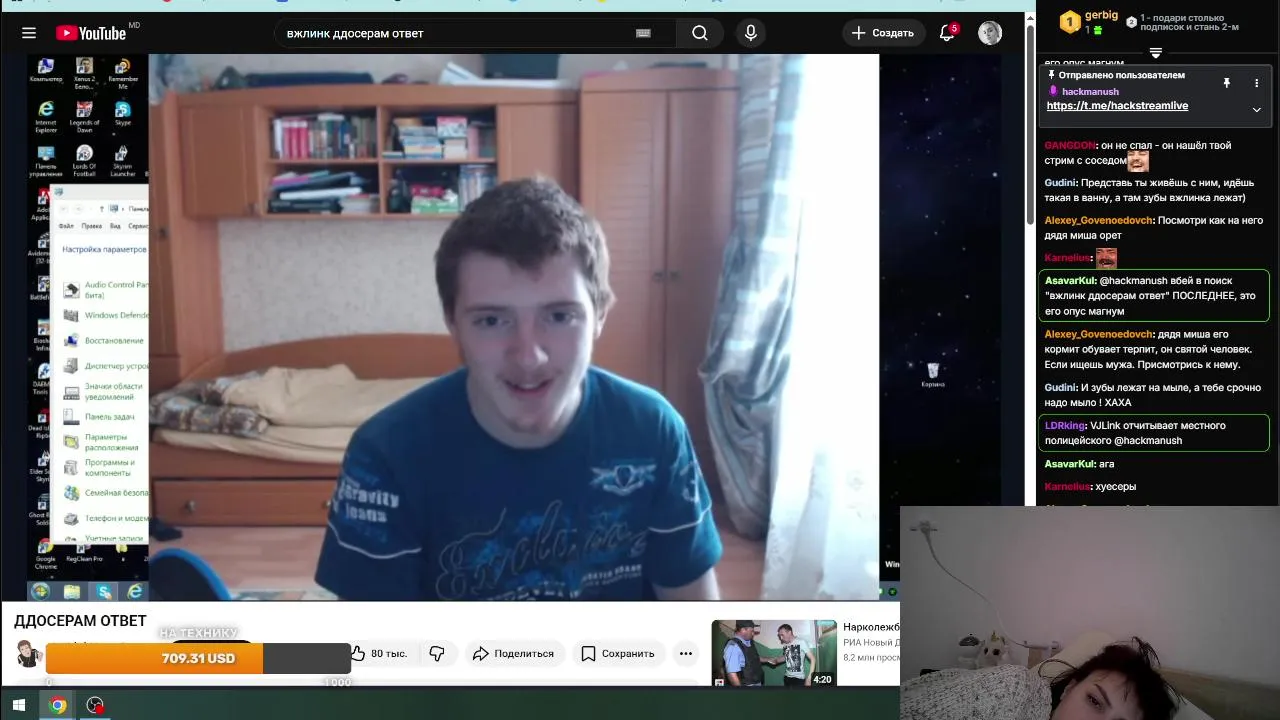Click Karnelius username next to хуесеры
Screen dimensions: 1280x720
click(1066, 487)
